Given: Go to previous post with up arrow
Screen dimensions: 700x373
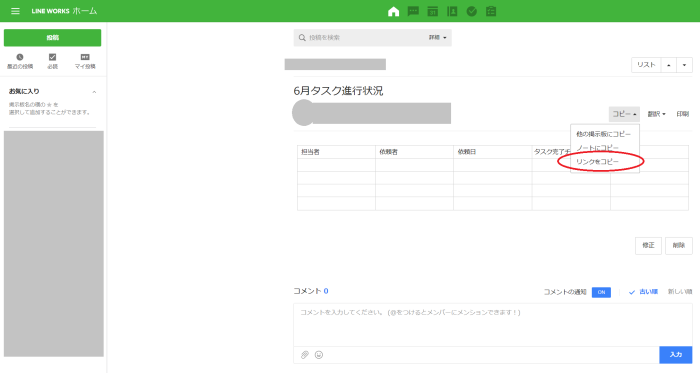Looking at the screenshot, I should [669, 65].
